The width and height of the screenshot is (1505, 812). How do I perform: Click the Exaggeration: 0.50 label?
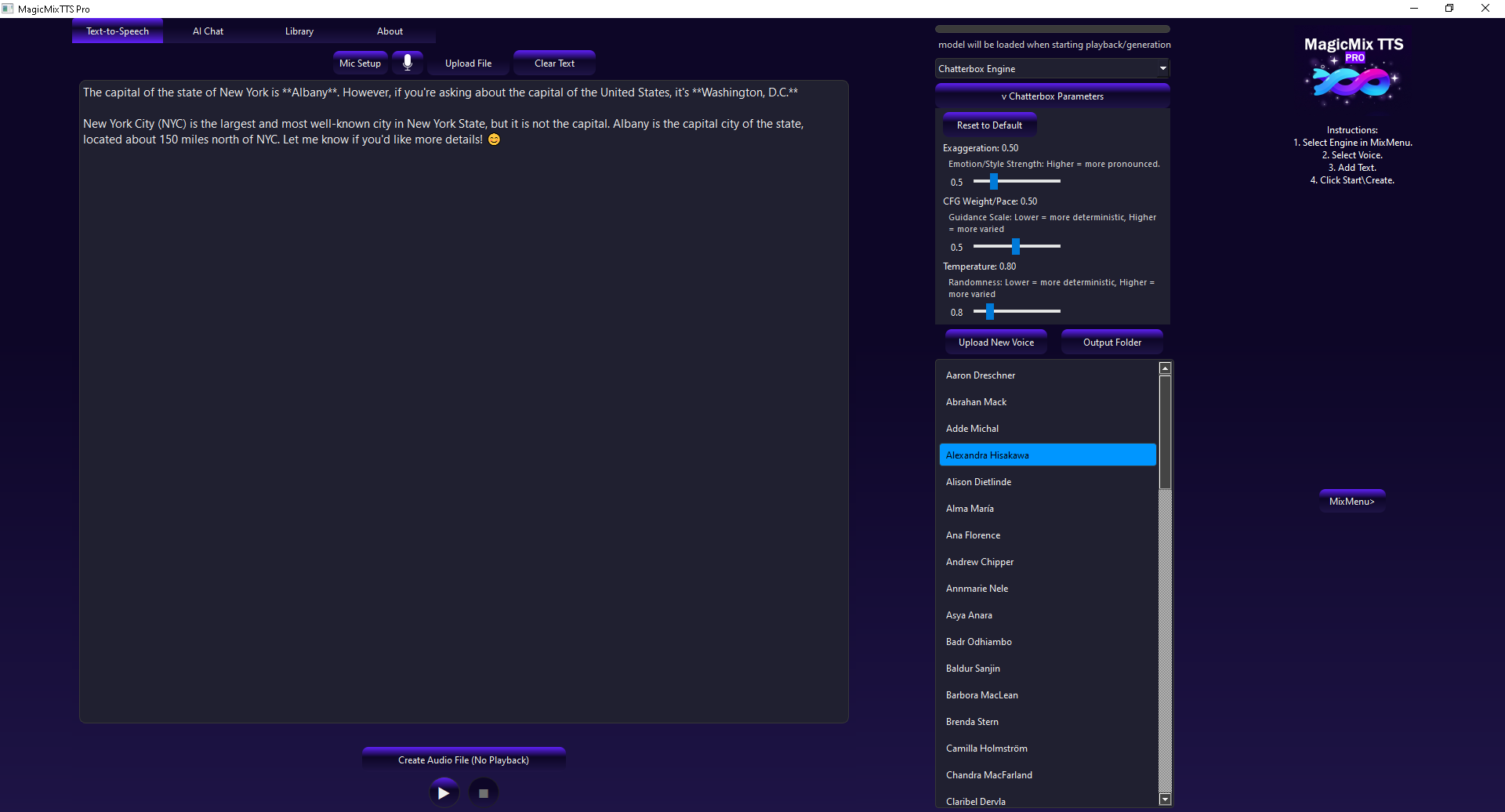pos(981,148)
